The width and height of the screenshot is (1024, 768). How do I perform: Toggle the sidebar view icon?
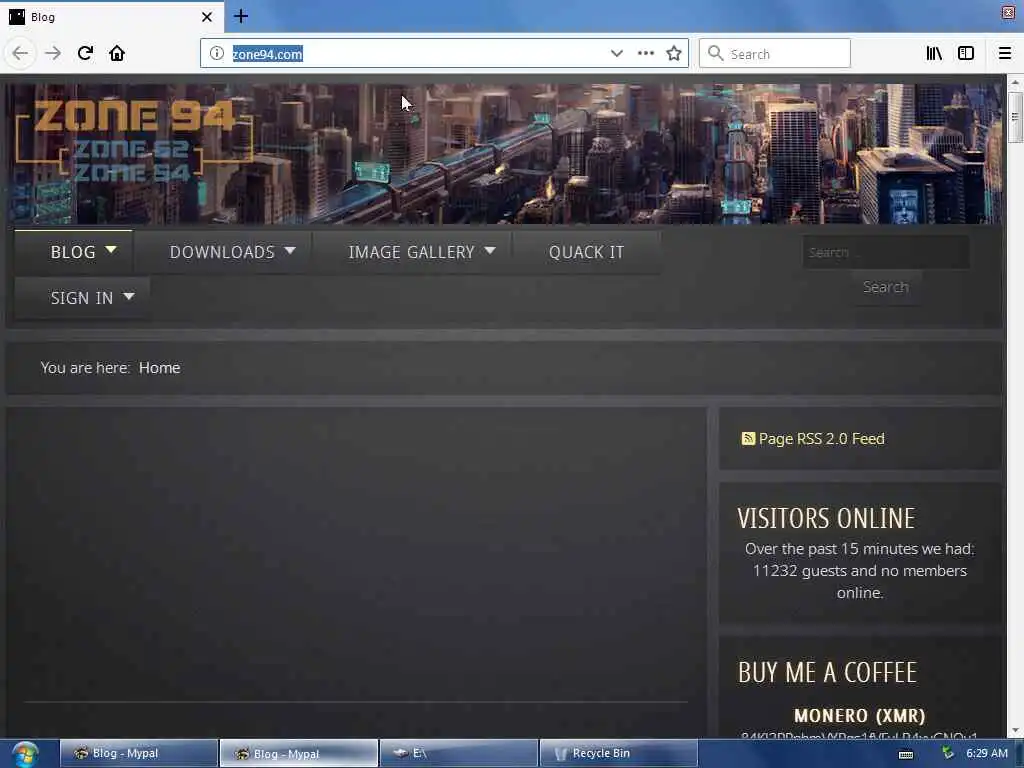point(966,54)
